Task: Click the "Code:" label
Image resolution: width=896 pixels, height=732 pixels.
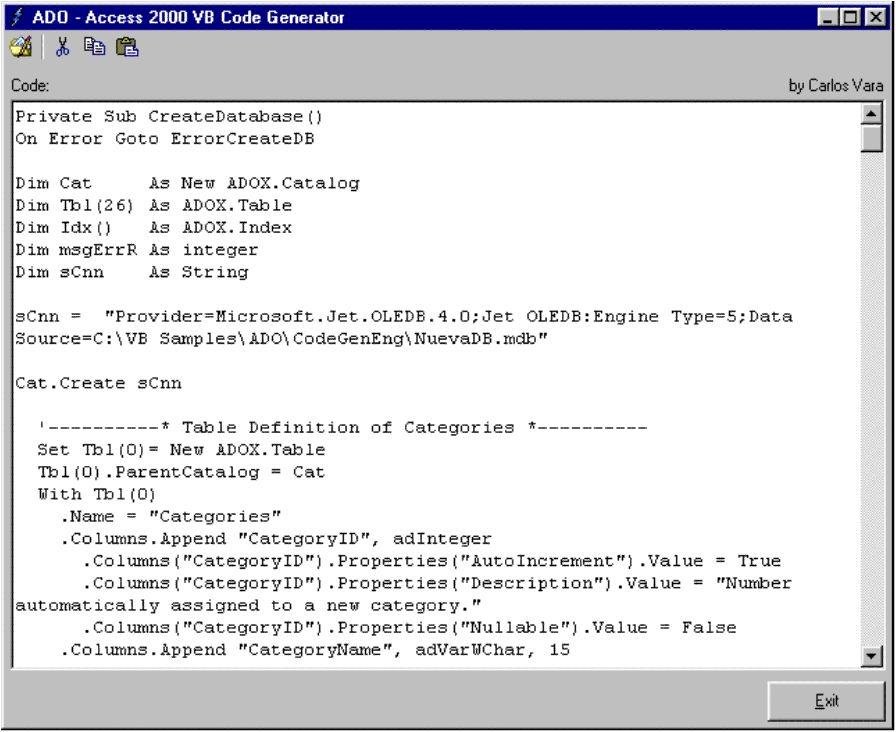Action: click(x=30, y=86)
